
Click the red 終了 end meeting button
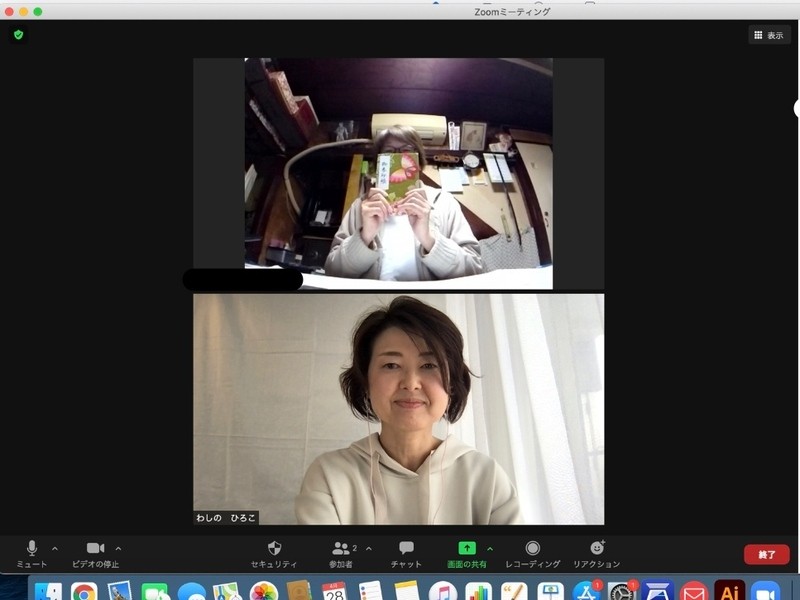[x=766, y=554]
